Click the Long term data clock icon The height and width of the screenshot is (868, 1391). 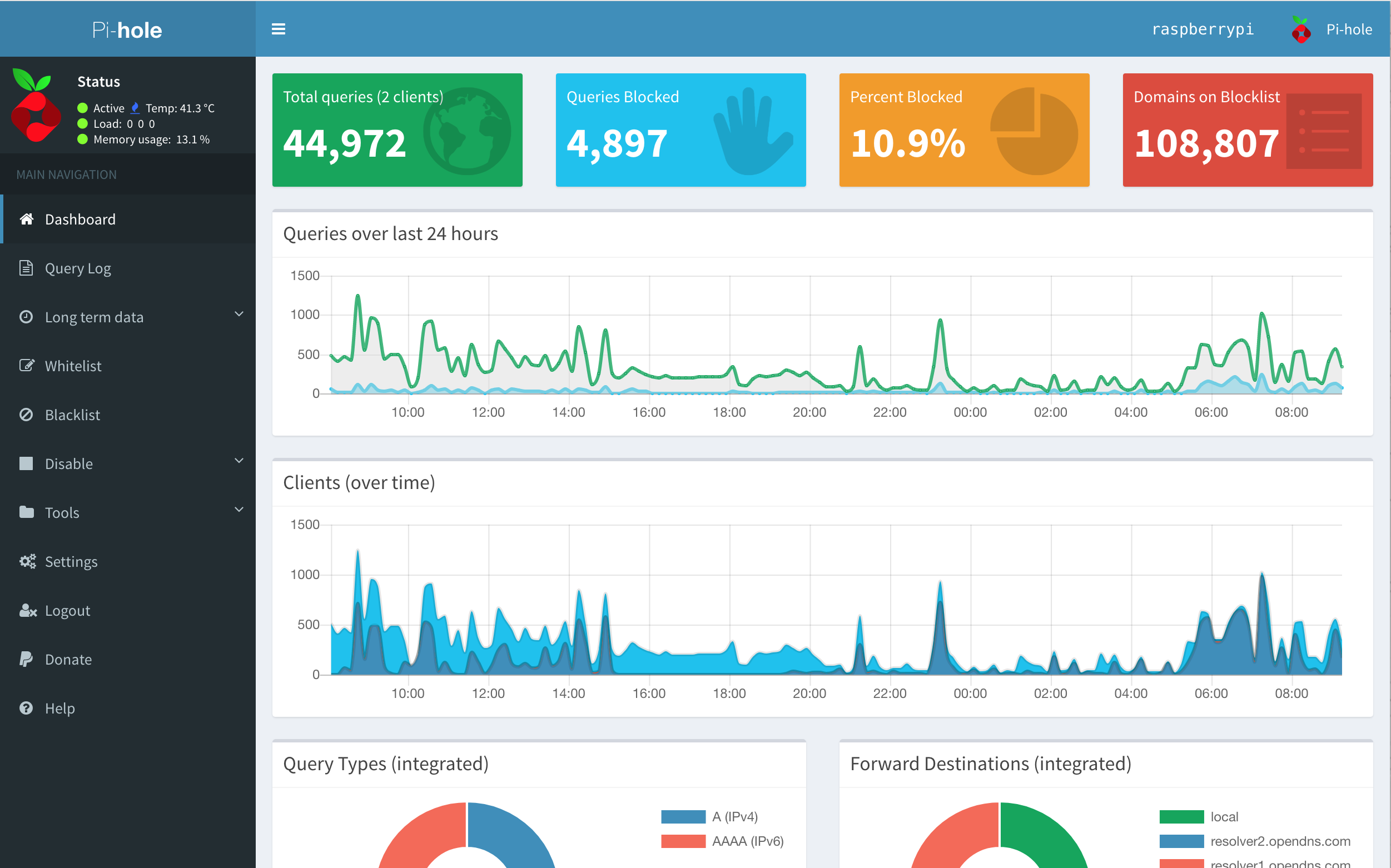[x=26, y=316]
